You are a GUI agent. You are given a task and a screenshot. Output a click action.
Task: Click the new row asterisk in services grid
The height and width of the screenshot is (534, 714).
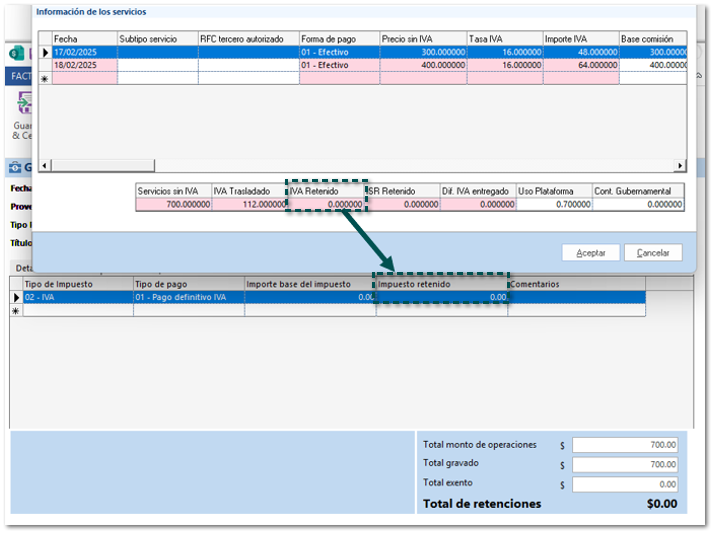point(44,78)
